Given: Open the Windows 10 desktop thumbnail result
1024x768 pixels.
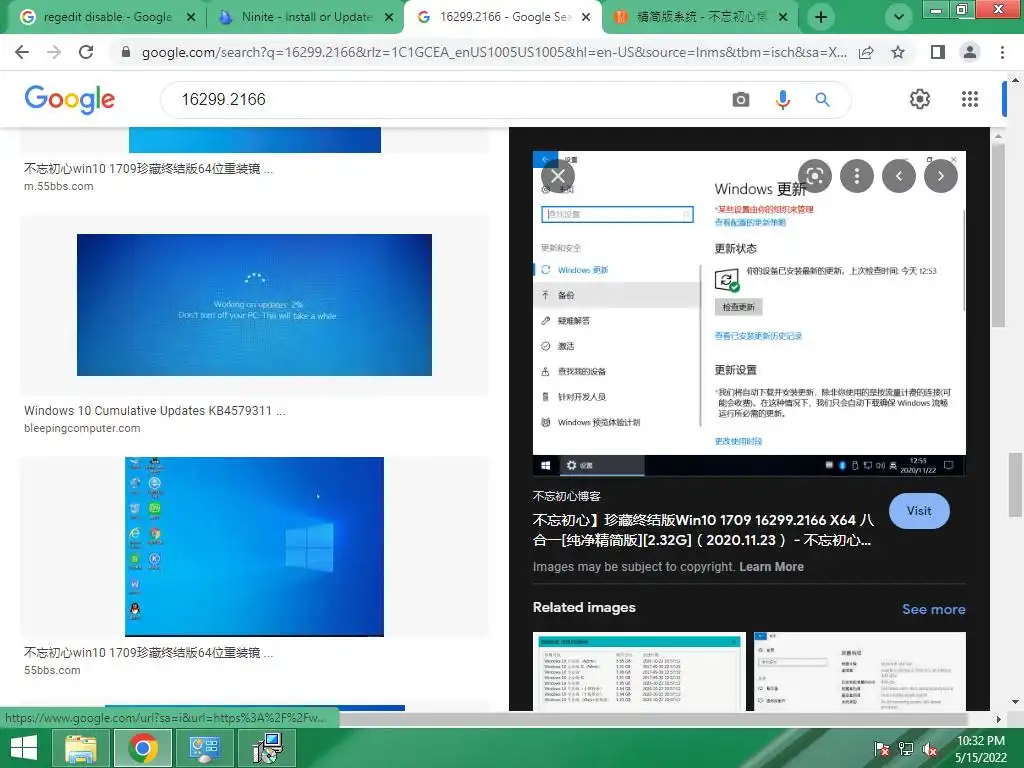Looking at the screenshot, I should (254, 547).
